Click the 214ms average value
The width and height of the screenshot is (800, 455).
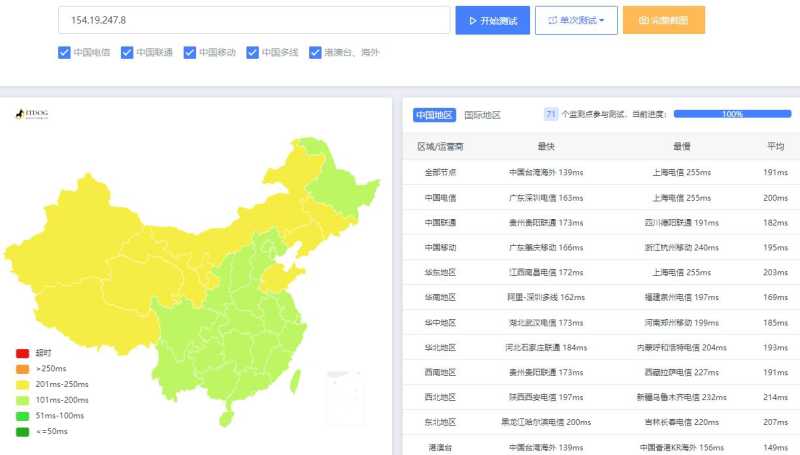[x=776, y=397]
